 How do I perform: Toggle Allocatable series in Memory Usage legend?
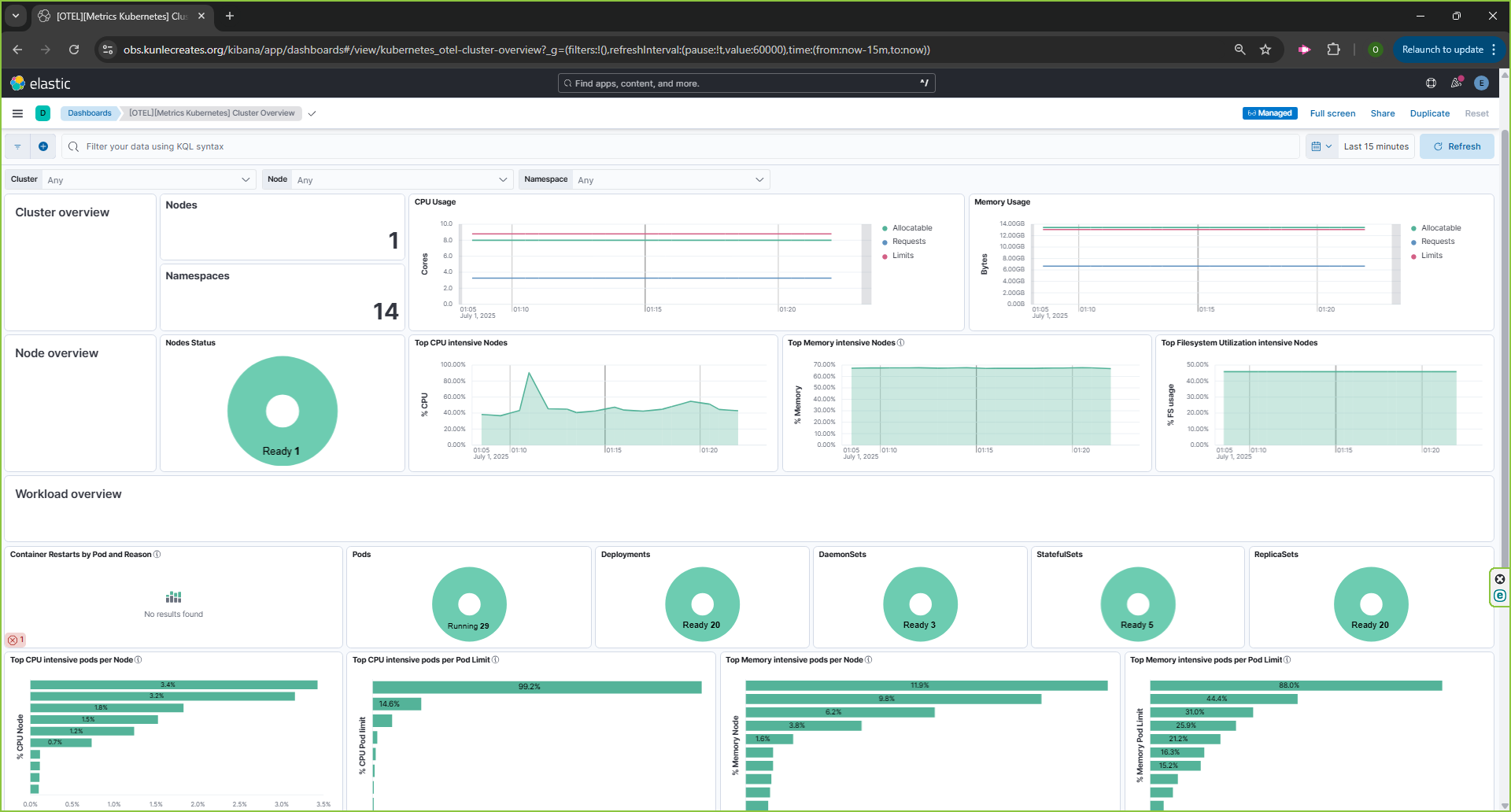coord(1440,228)
